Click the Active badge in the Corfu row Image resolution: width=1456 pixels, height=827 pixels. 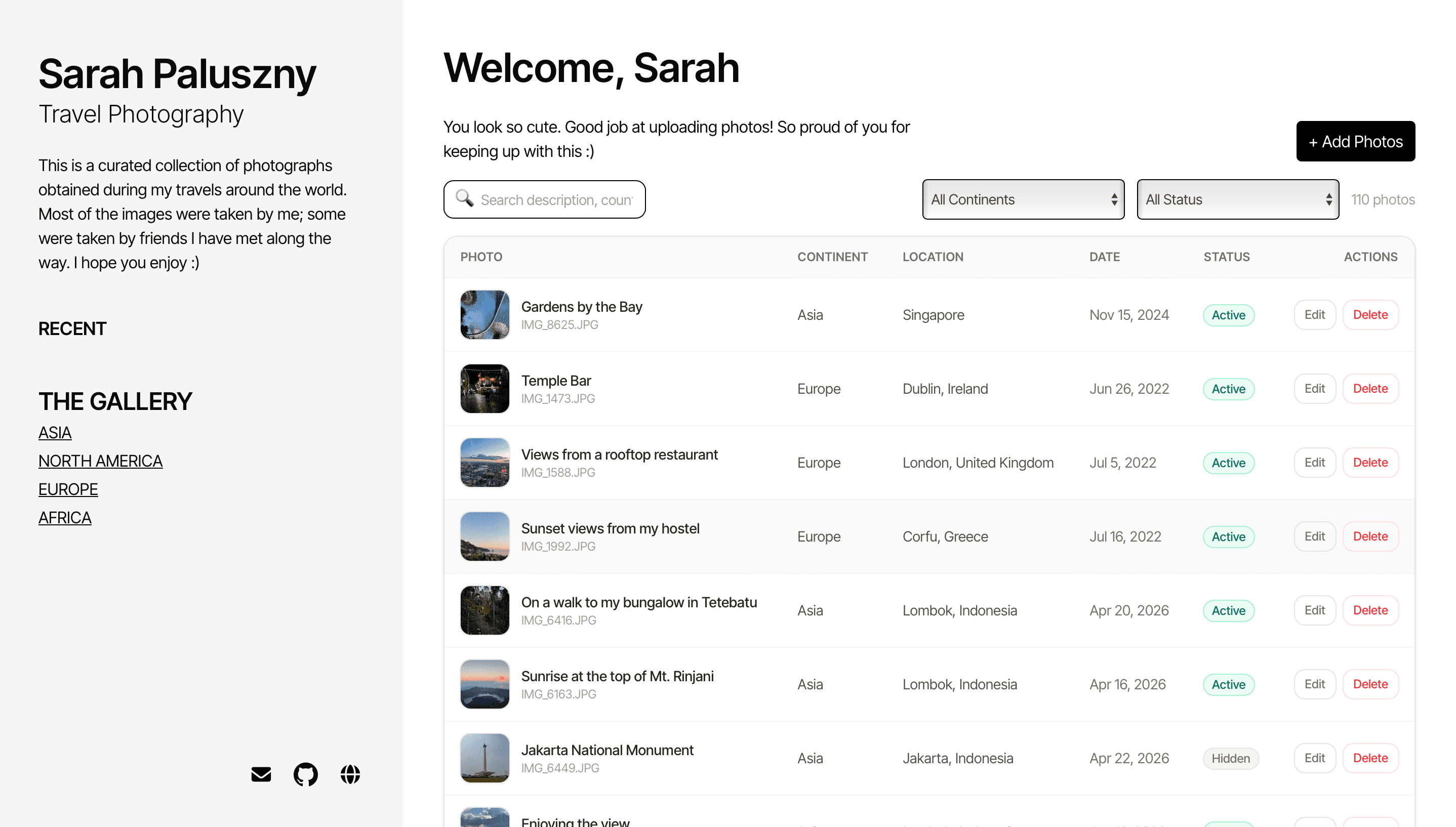(x=1228, y=537)
